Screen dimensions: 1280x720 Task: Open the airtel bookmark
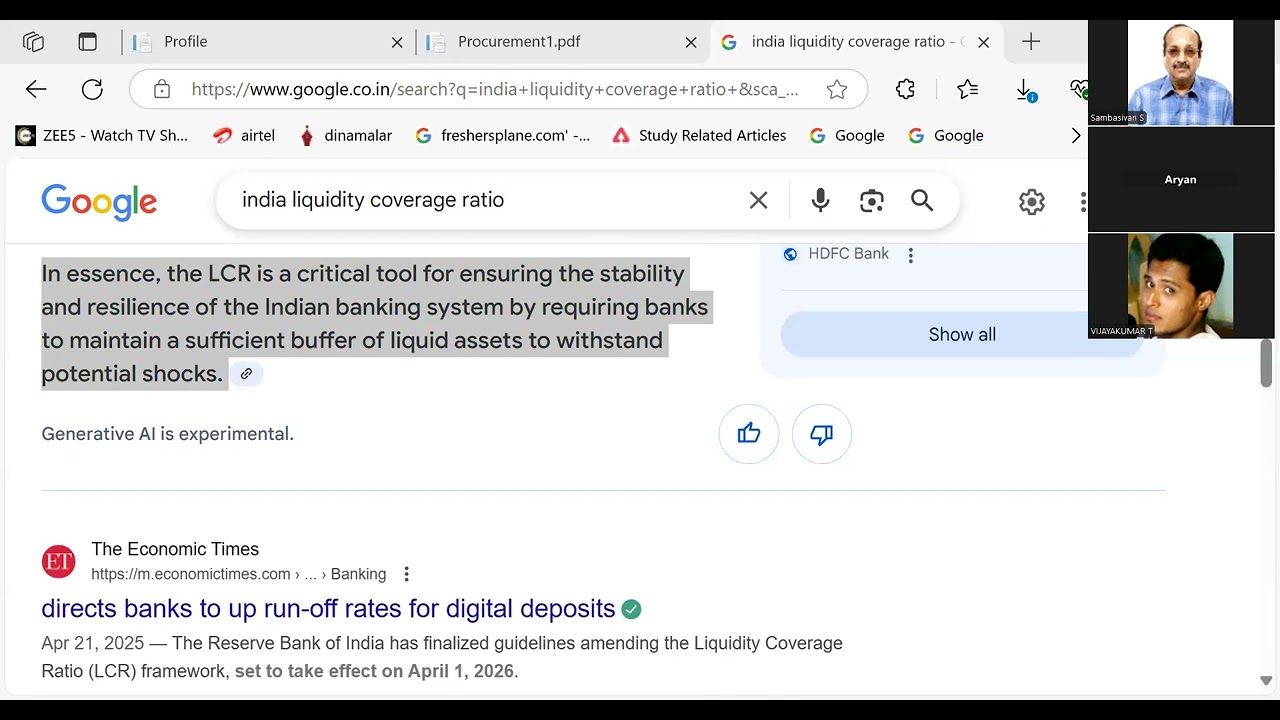point(244,136)
